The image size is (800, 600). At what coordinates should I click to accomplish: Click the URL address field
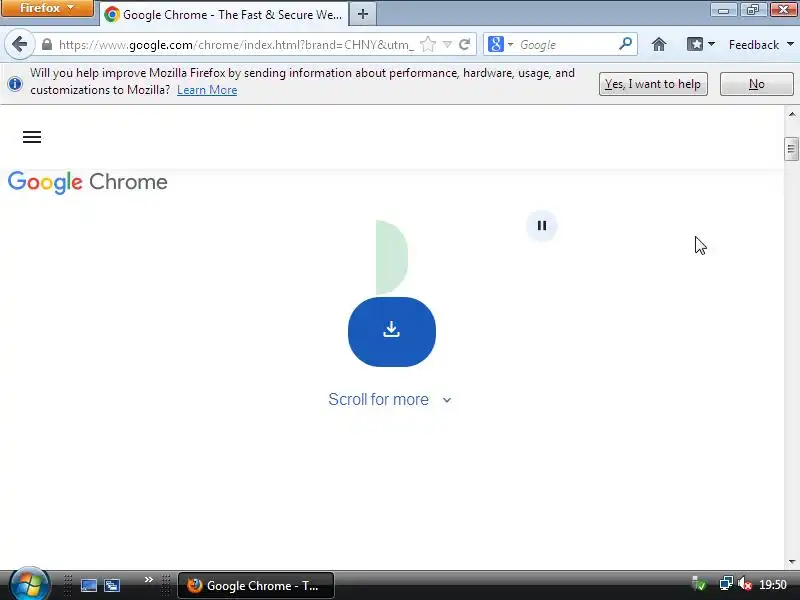click(236, 45)
